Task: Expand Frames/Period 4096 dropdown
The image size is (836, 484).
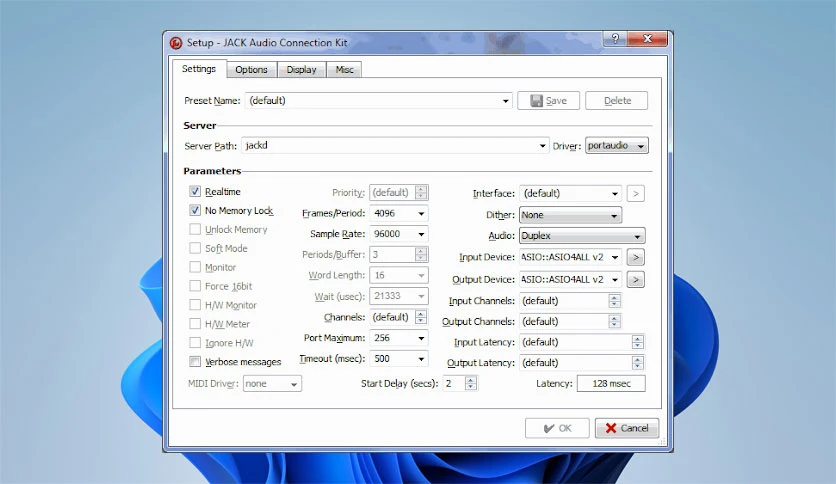Action: pos(399,213)
